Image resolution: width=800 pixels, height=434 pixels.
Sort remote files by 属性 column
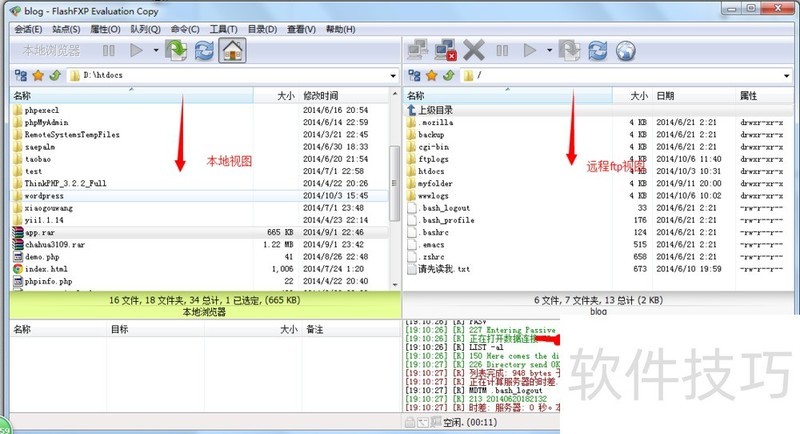[x=764, y=95]
